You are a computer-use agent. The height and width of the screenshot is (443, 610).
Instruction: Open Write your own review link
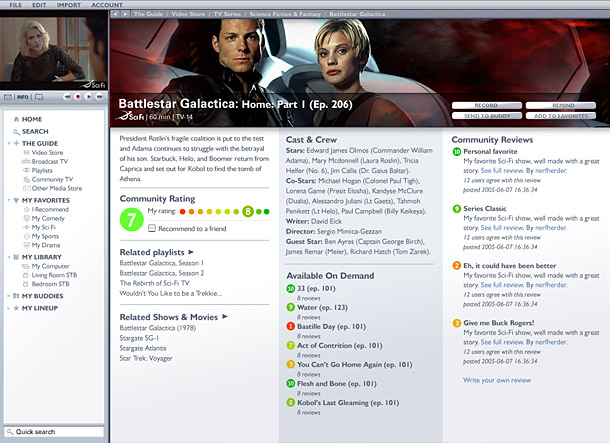[x=497, y=380]
